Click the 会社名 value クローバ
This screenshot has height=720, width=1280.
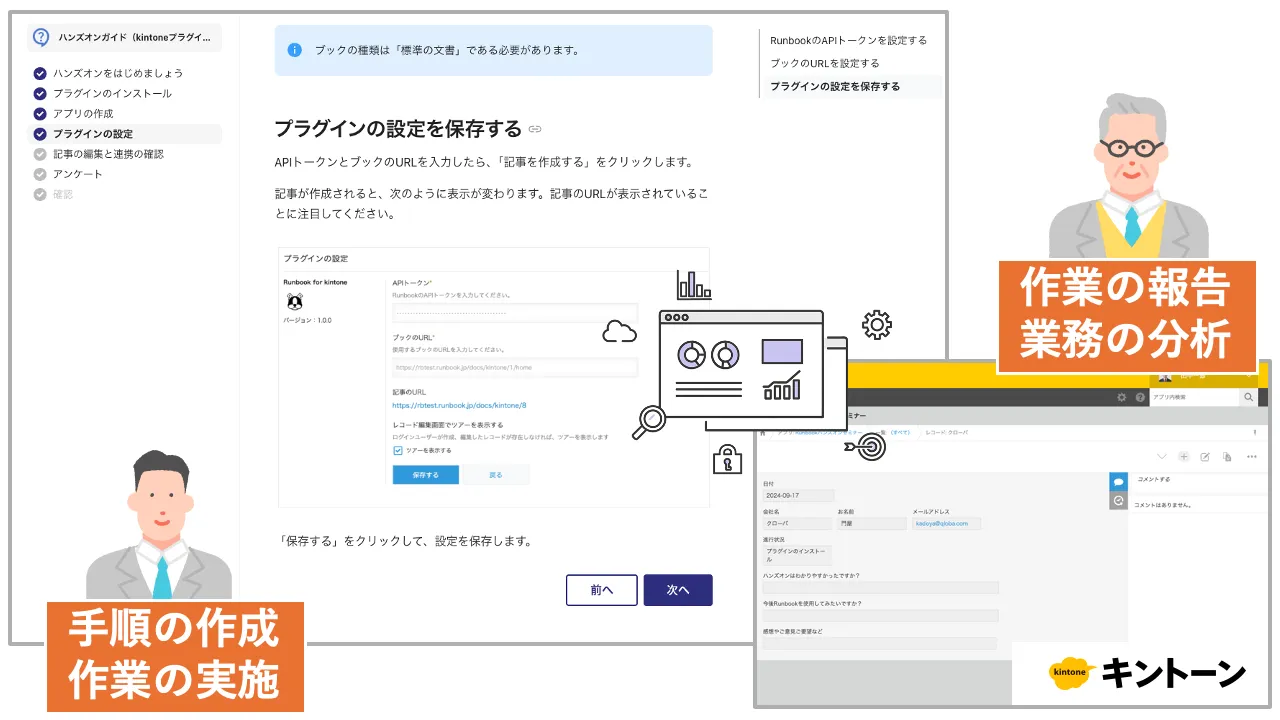(797, 523)
